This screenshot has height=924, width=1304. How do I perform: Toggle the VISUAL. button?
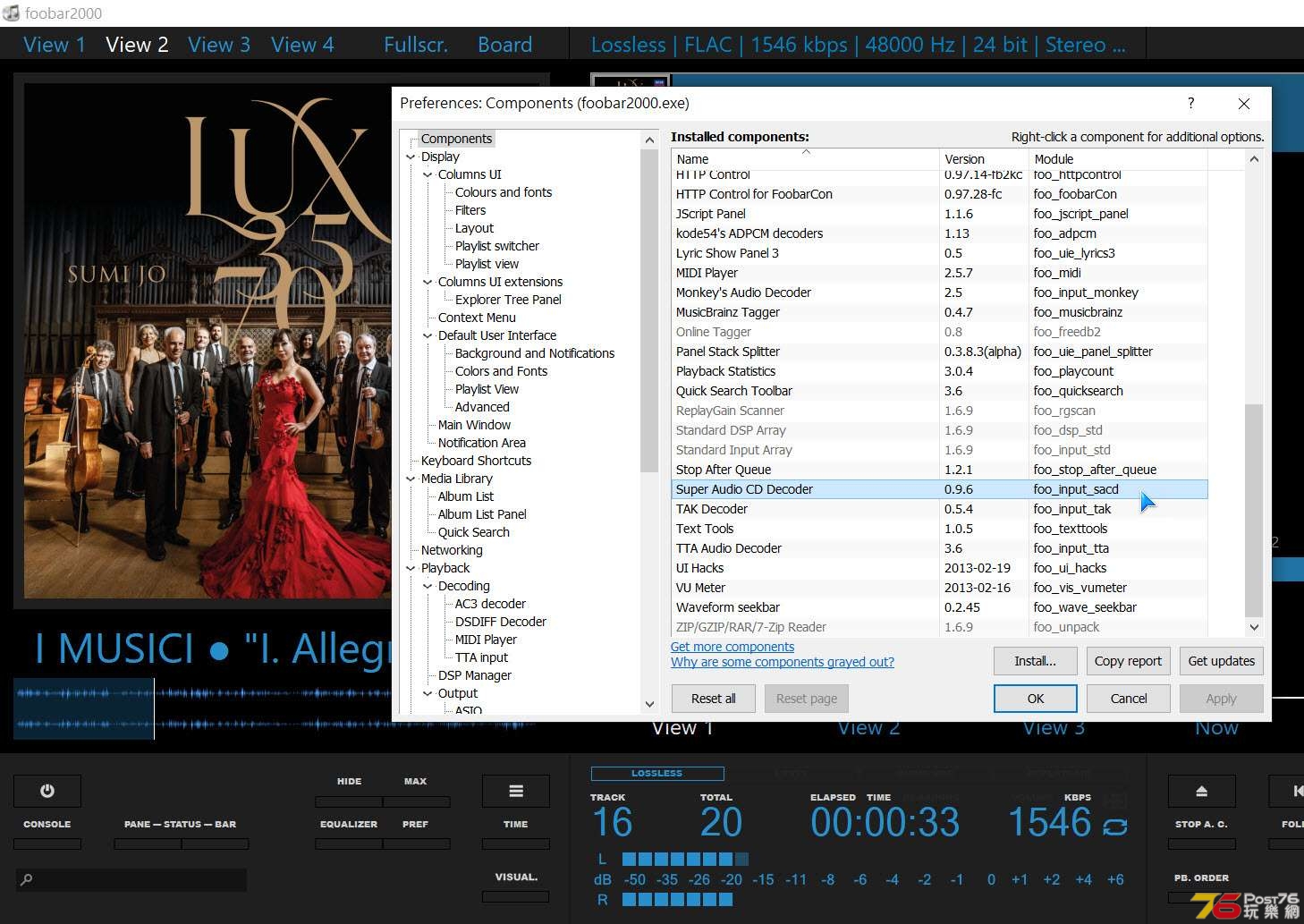coord(516,896)
